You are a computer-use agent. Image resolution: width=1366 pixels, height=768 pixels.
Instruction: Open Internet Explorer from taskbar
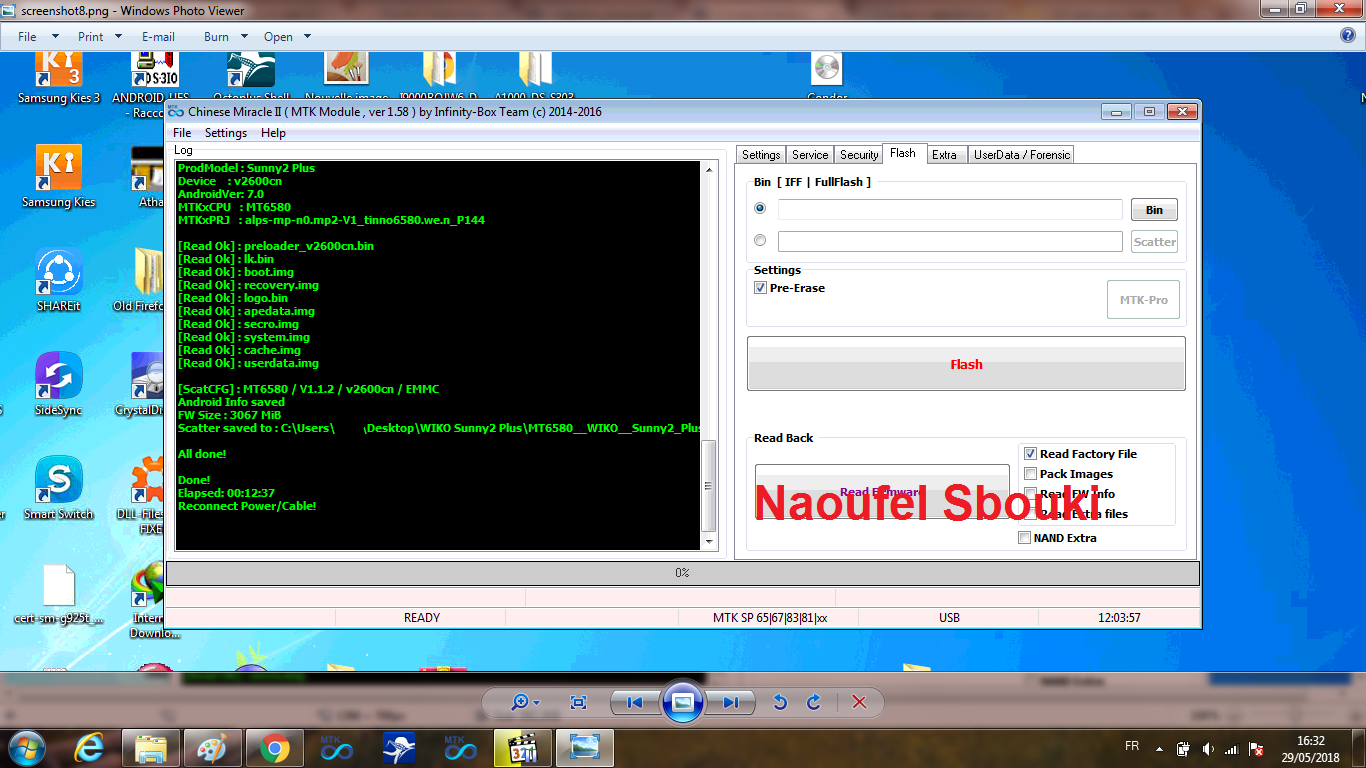[90, 748]
